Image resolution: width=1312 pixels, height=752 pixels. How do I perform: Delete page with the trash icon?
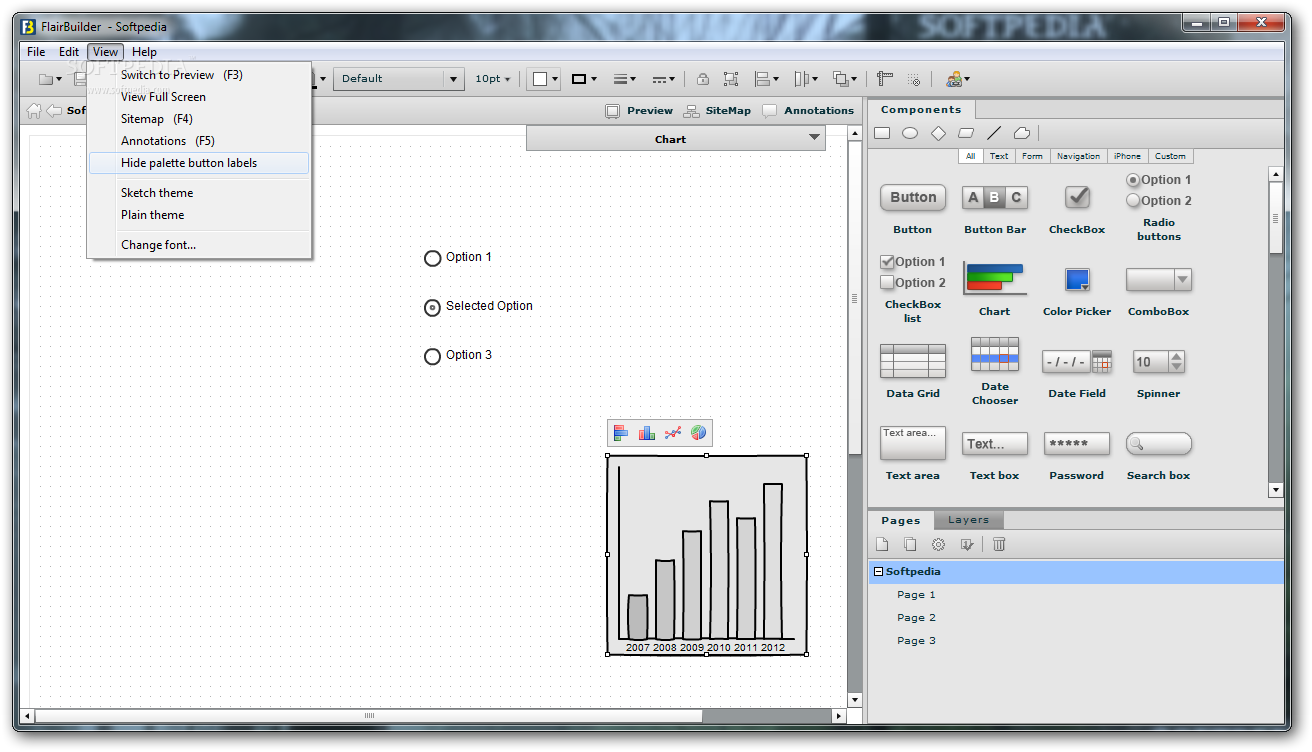click(999, 544)
